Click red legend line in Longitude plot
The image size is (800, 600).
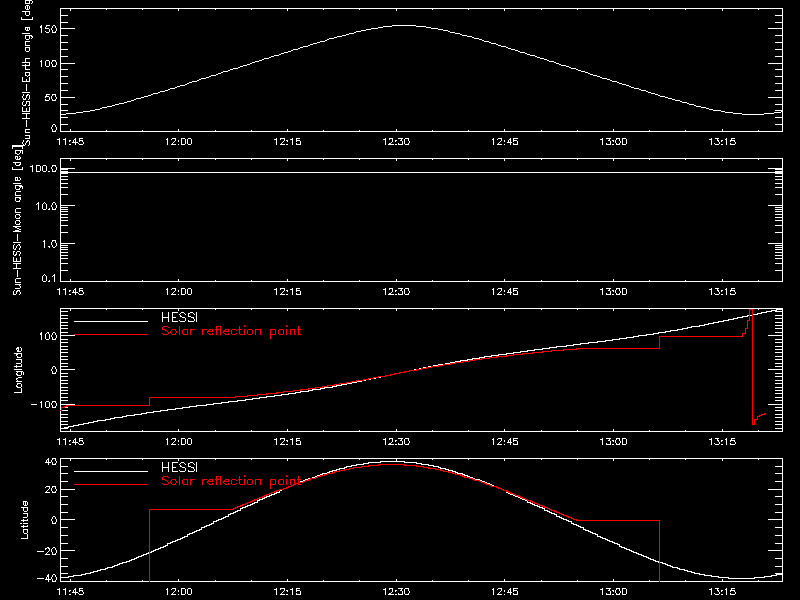click(111, 335)
